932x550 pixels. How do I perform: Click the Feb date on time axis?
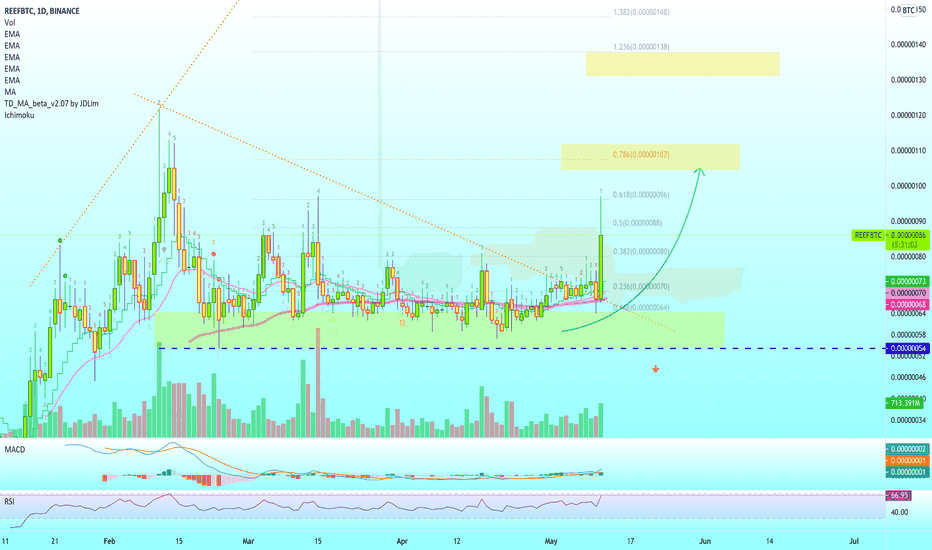pos(109,541)
